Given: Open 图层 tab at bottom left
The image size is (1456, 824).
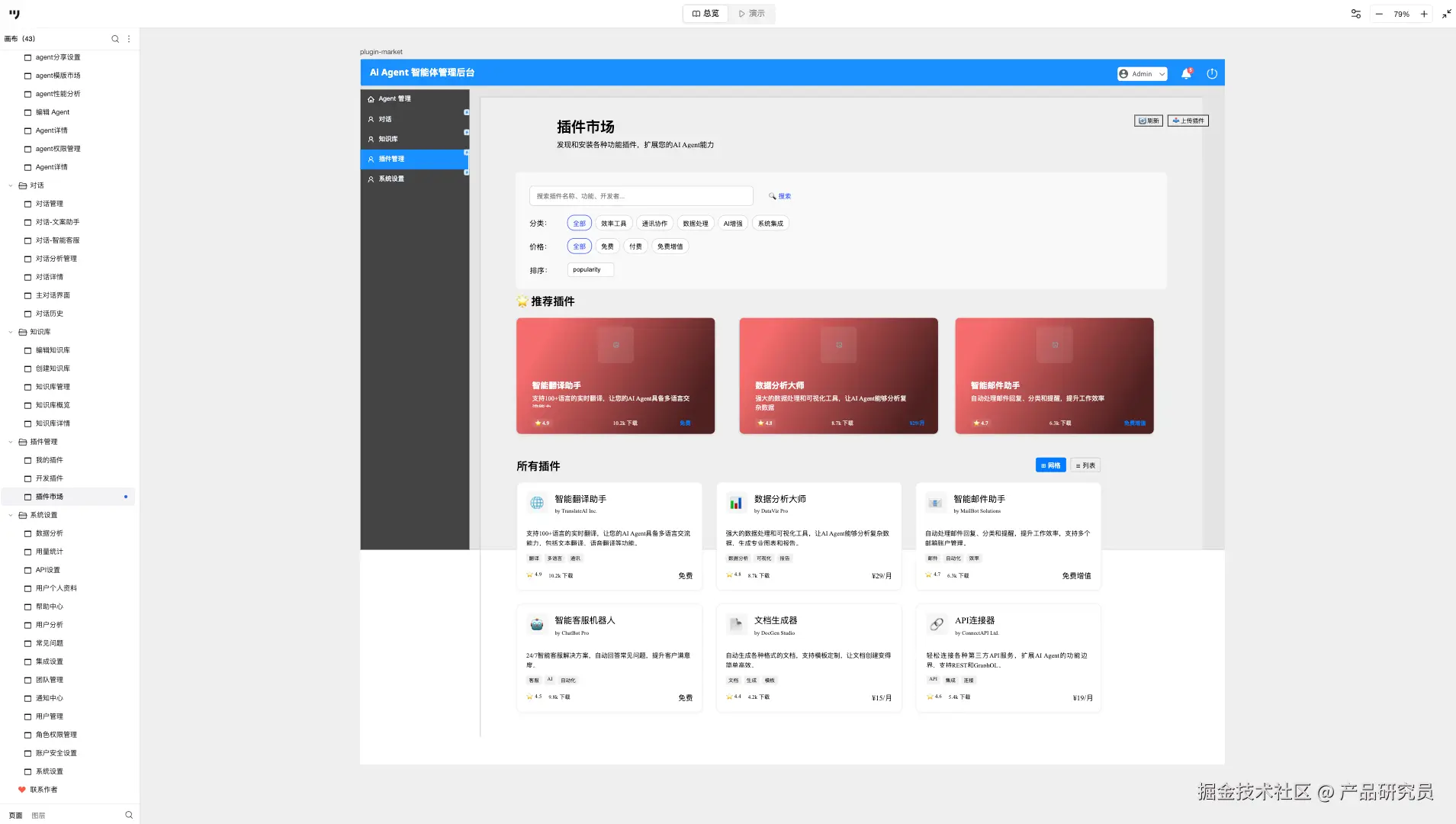Looking at the screenshot, I should pyautogui.click(x=38, y=816).
